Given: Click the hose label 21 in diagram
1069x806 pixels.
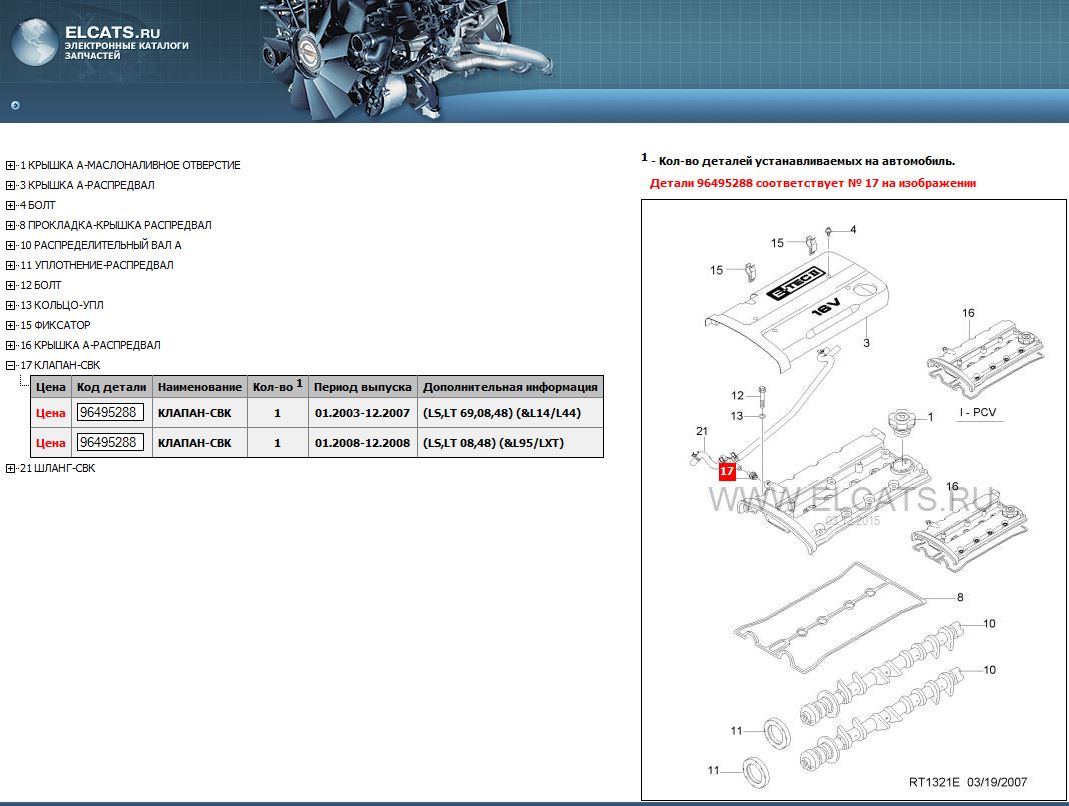Looking at the screenshot, I should (702, 431).
